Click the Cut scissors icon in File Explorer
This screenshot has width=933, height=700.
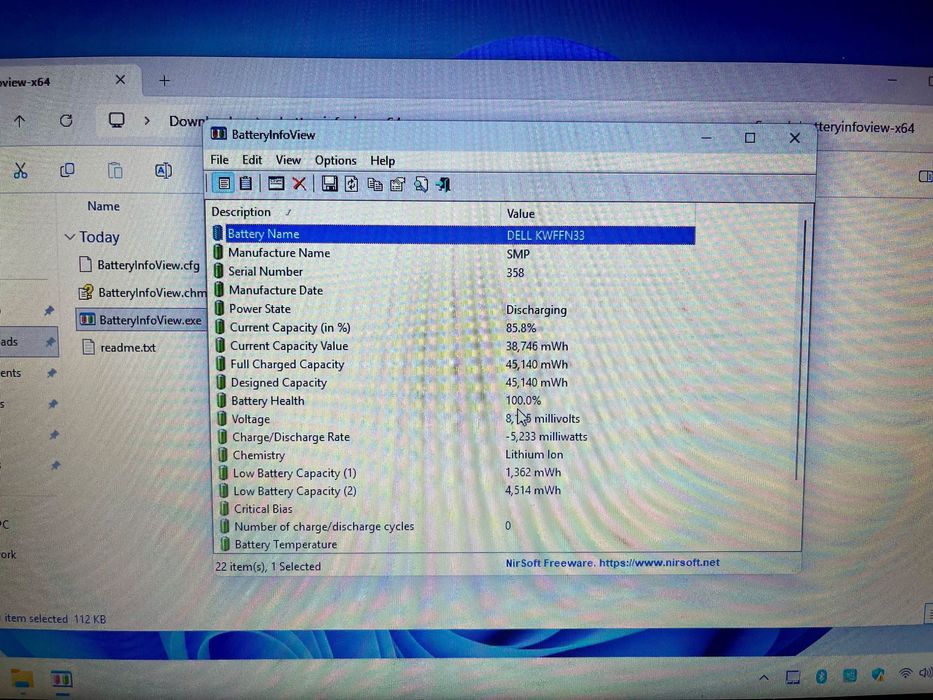tap(20, 171)
